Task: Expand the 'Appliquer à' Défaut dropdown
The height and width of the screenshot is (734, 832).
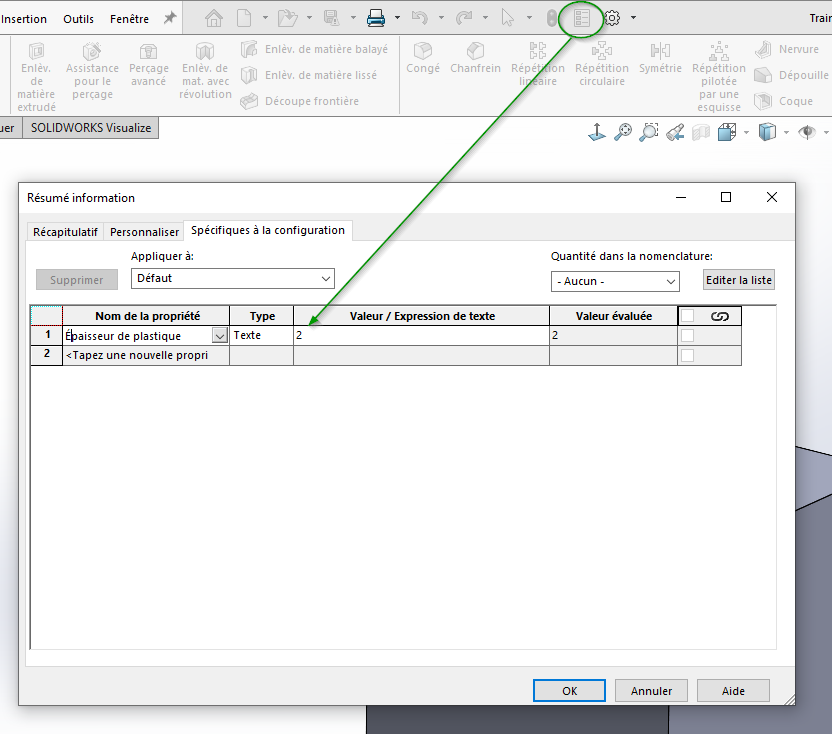Action: tap(326, 279)
